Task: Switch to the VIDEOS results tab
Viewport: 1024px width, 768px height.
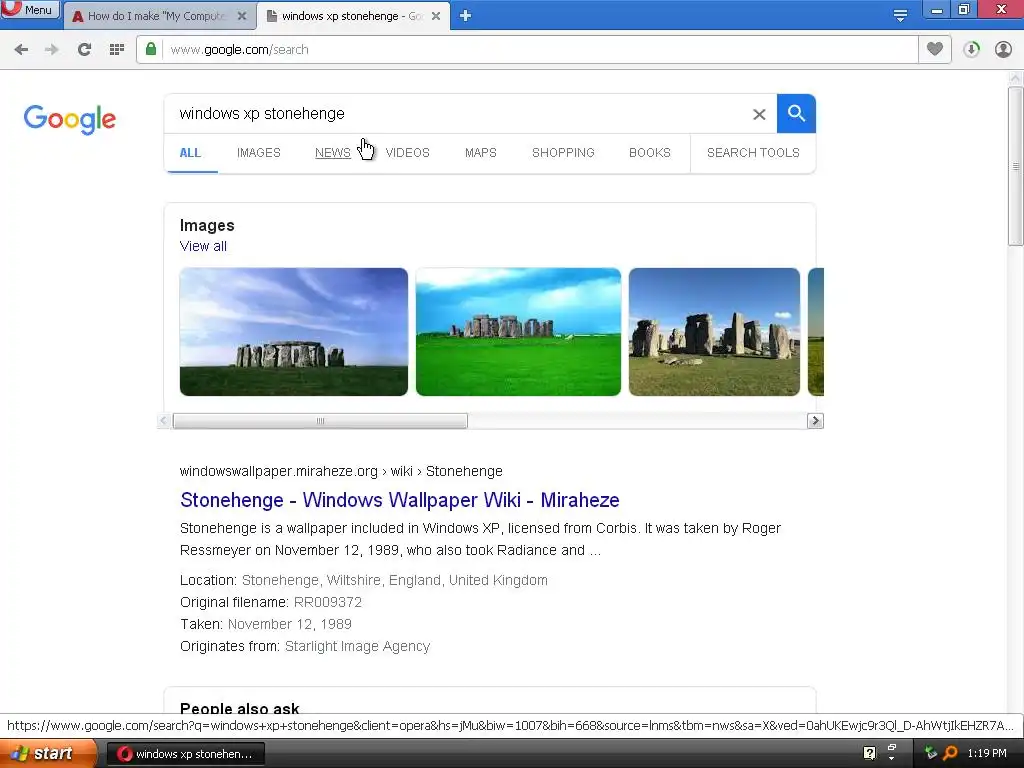Action: (408, 153)
